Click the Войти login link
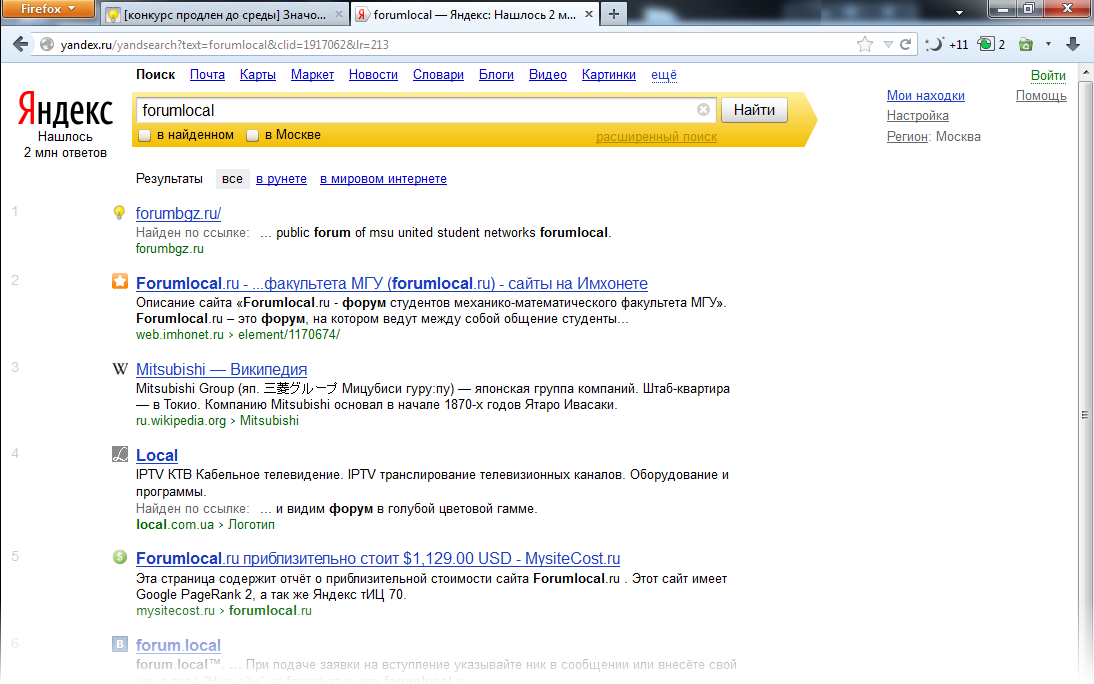The width and height of the screenshot is (1094, 684). coord(1048,75)
